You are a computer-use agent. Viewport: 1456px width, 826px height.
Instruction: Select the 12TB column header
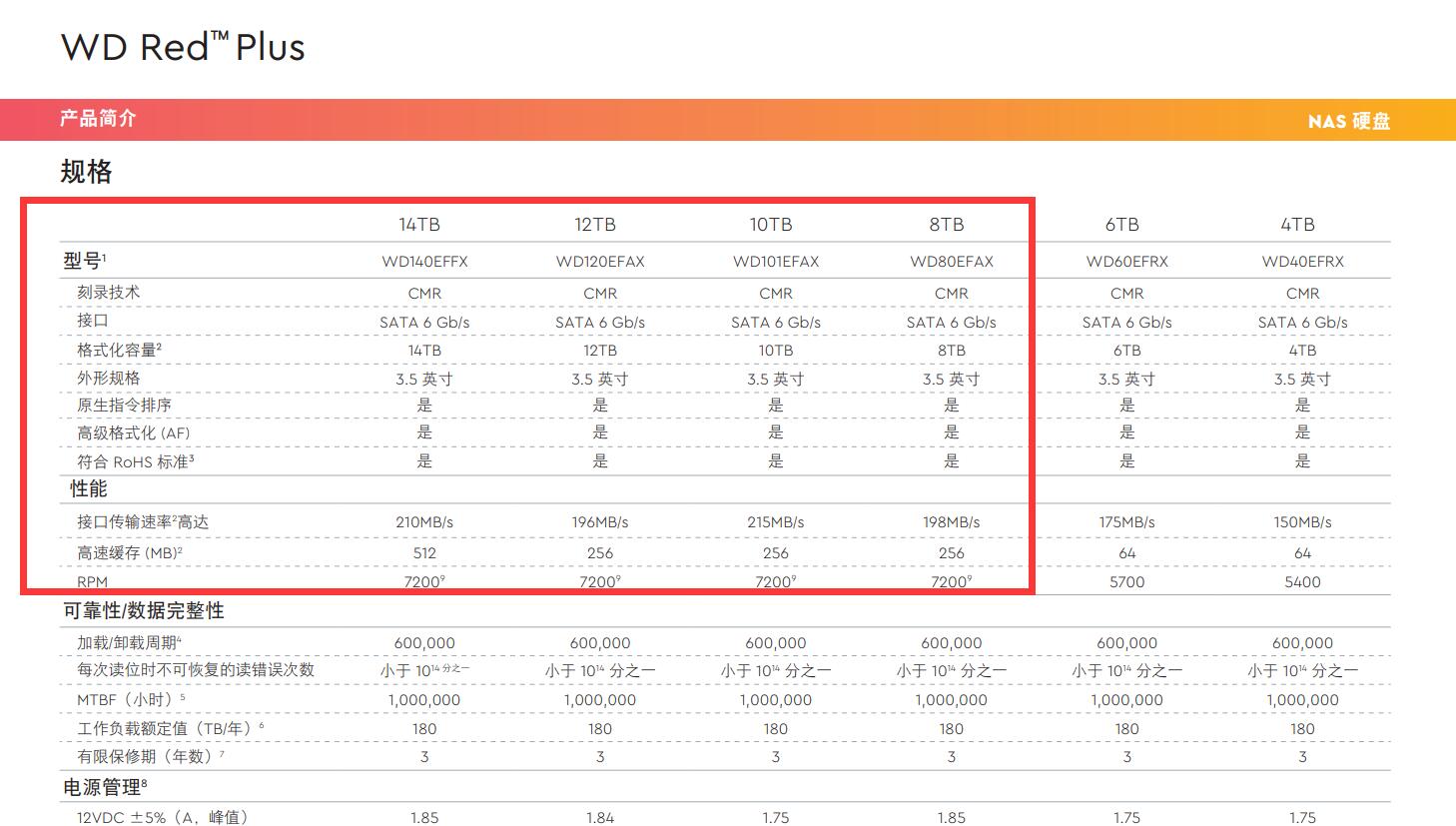(595, 225)
